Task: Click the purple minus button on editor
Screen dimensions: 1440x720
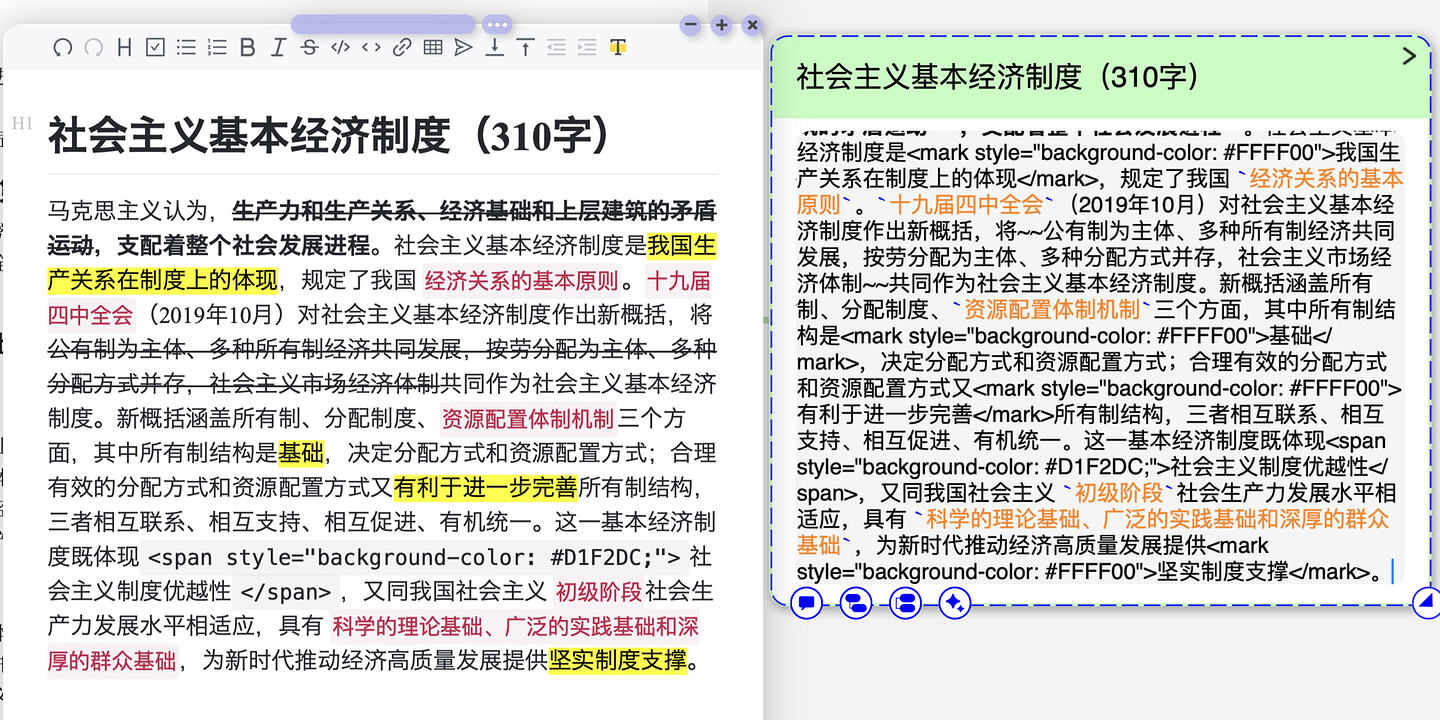Action: pyautogui.click(x=690, y=25)
